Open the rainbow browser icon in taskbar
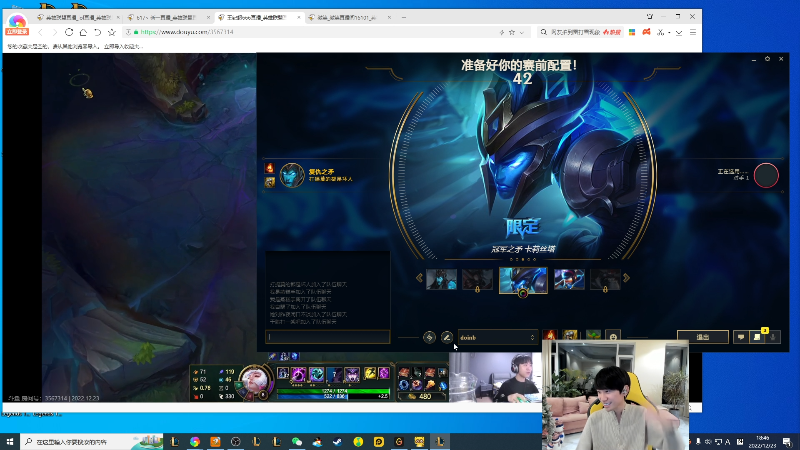Image resolution: width=800 pixels, height=450 pixels. [195, 442]
